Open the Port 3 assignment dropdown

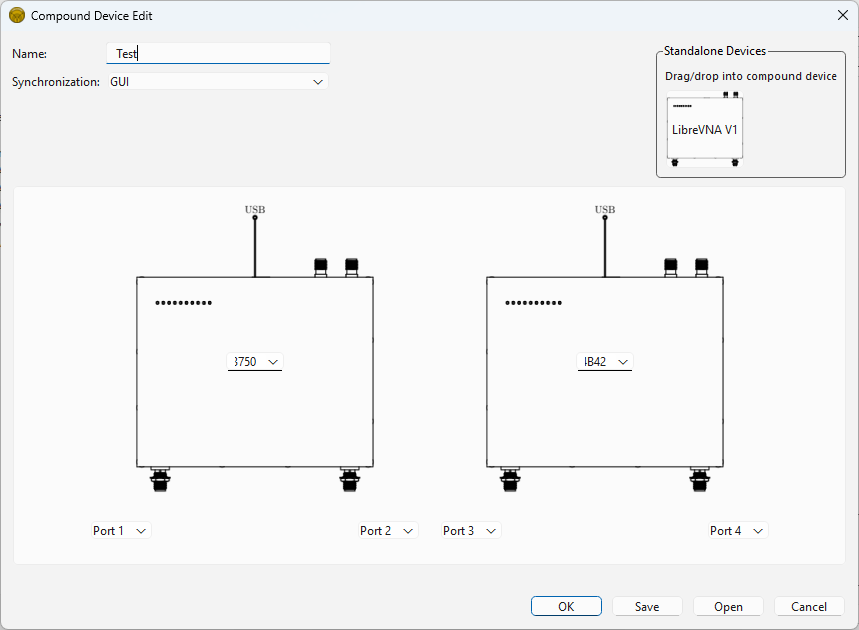pos(471,531)
